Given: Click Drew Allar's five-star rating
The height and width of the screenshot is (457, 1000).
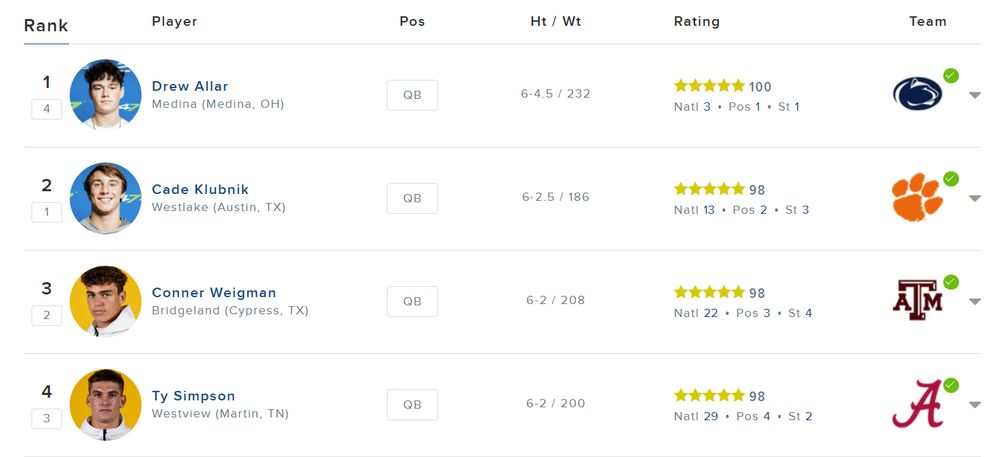Looking at the screenshot, I should click(x=709, y=86).
